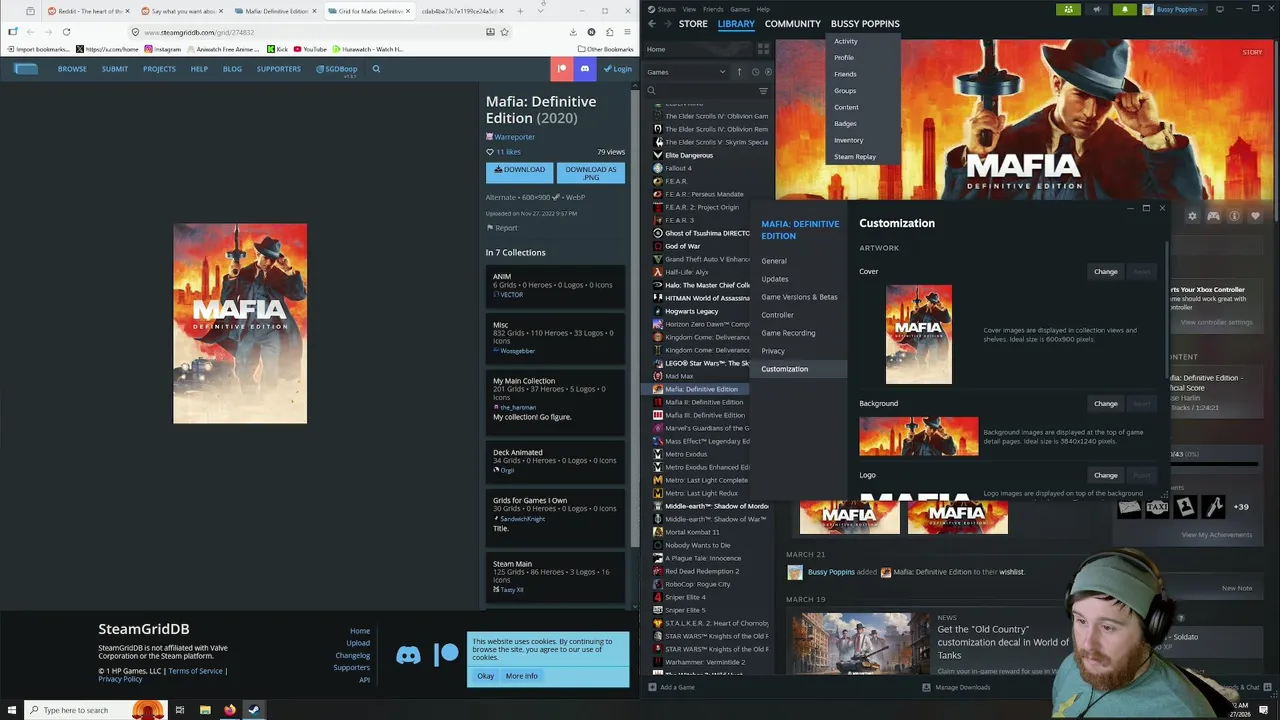
Task: Open the Games collection dropdown in Steam
Action: tap(687, 72)
